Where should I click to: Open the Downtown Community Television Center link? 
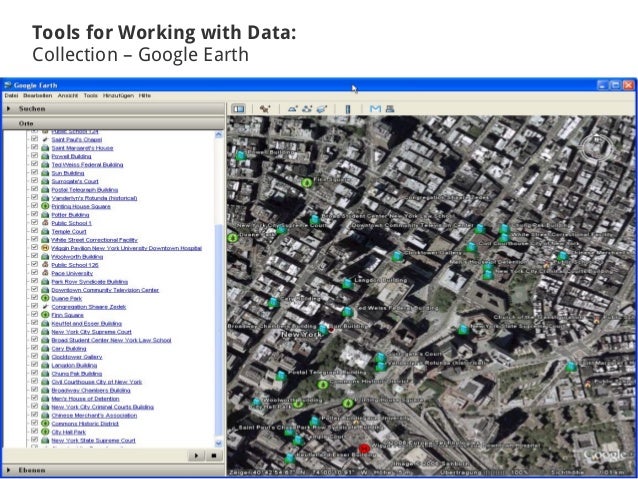tap(105, 290)
